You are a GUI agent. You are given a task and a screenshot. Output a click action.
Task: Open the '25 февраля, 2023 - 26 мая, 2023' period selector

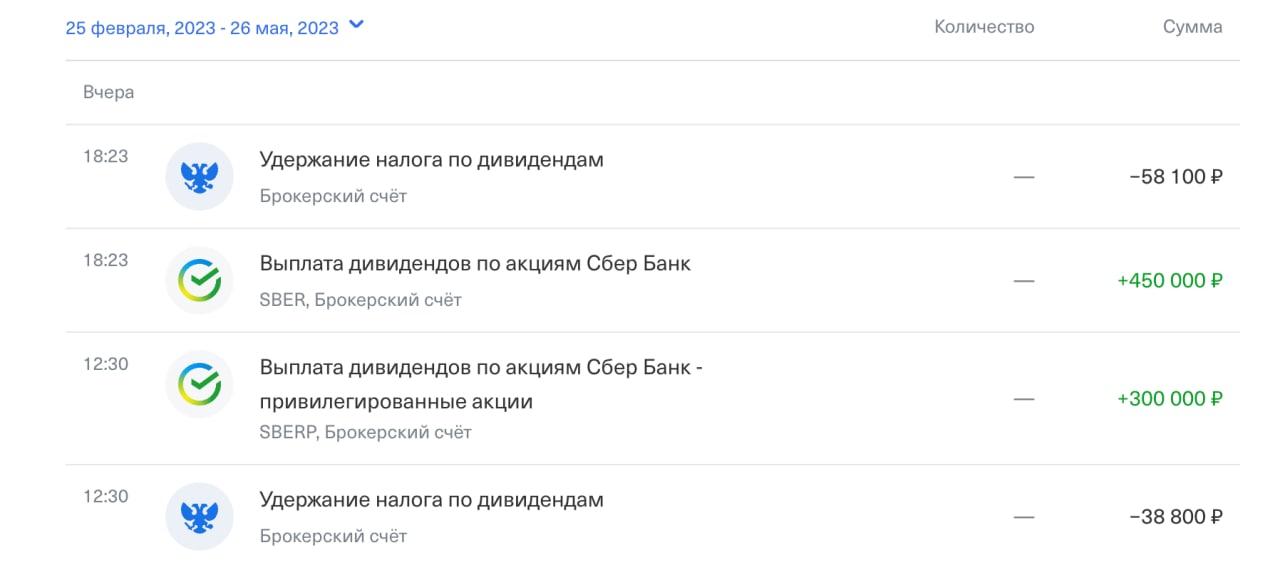(215, 28)
